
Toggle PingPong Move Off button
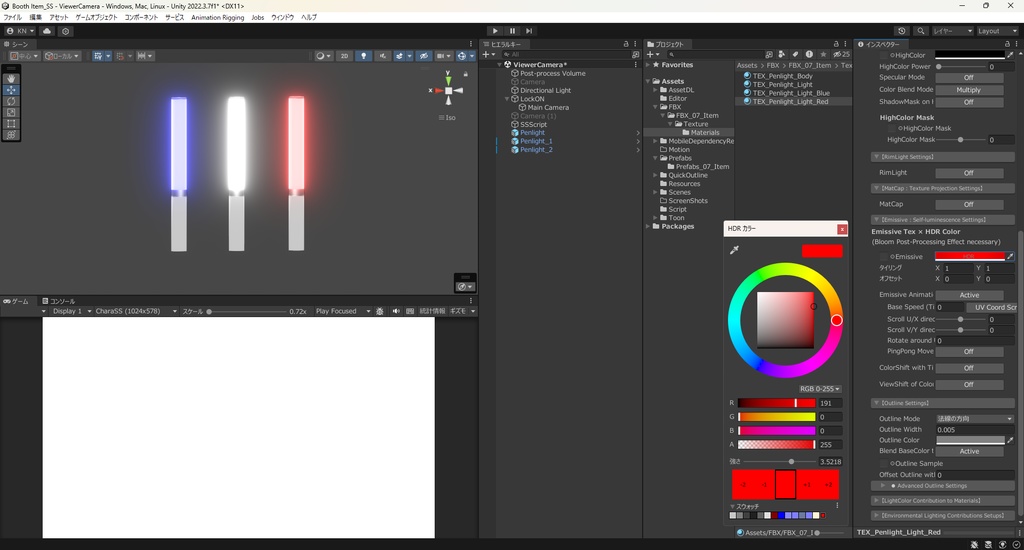click(x=969, y=351)
